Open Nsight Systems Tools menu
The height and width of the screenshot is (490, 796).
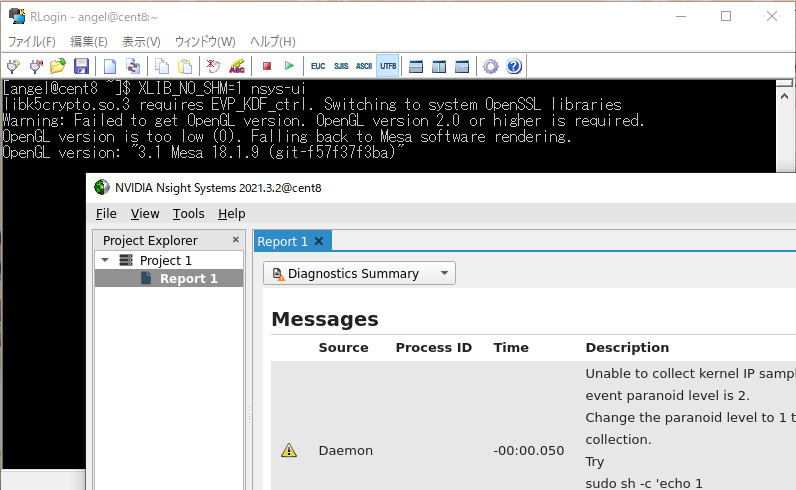[188, 214]
